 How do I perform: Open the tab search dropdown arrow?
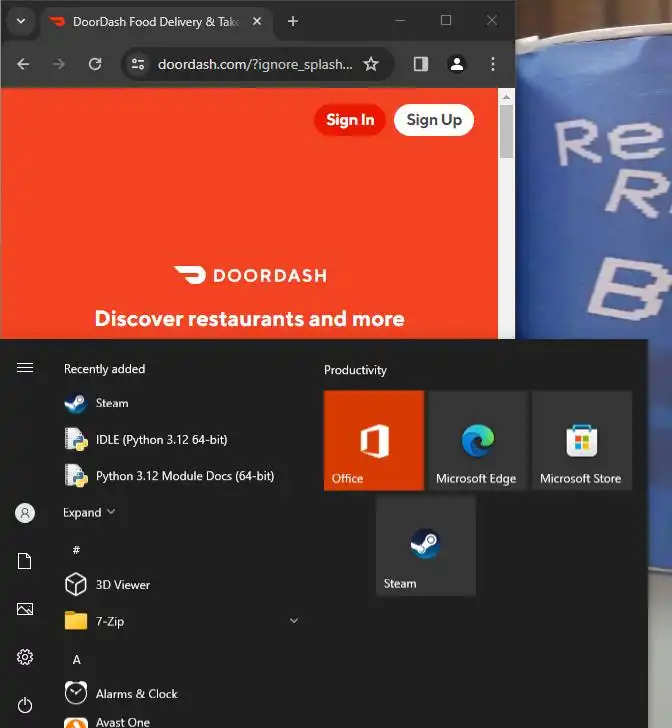click(x=21, y=21)
